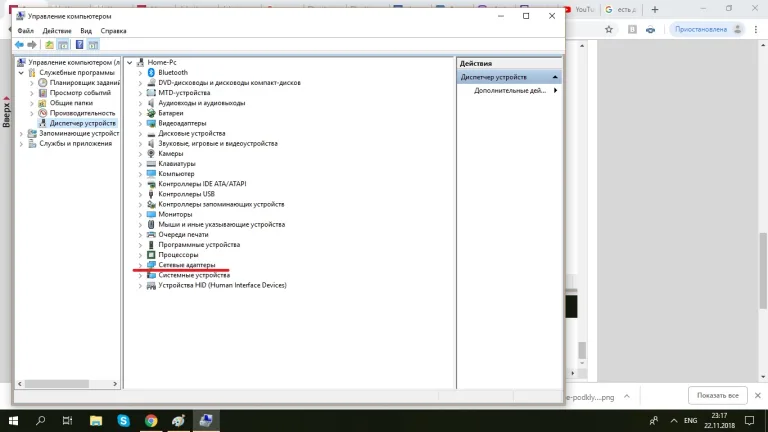Viewport: 768px width, 432px height.
Task: Click Chrome's bookmark star icon
Action: 609,29
